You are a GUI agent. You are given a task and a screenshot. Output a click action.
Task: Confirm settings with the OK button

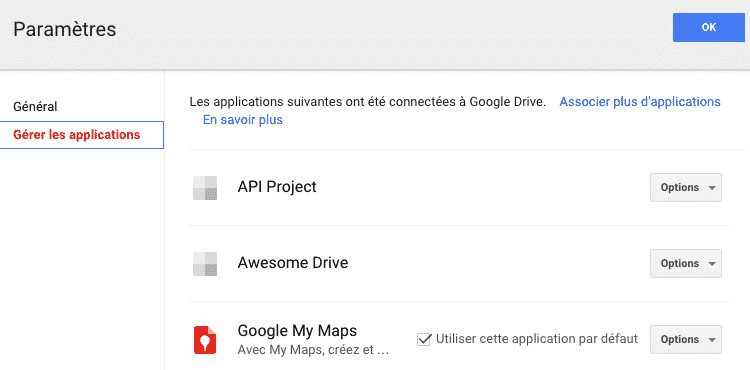click(709, 28)
